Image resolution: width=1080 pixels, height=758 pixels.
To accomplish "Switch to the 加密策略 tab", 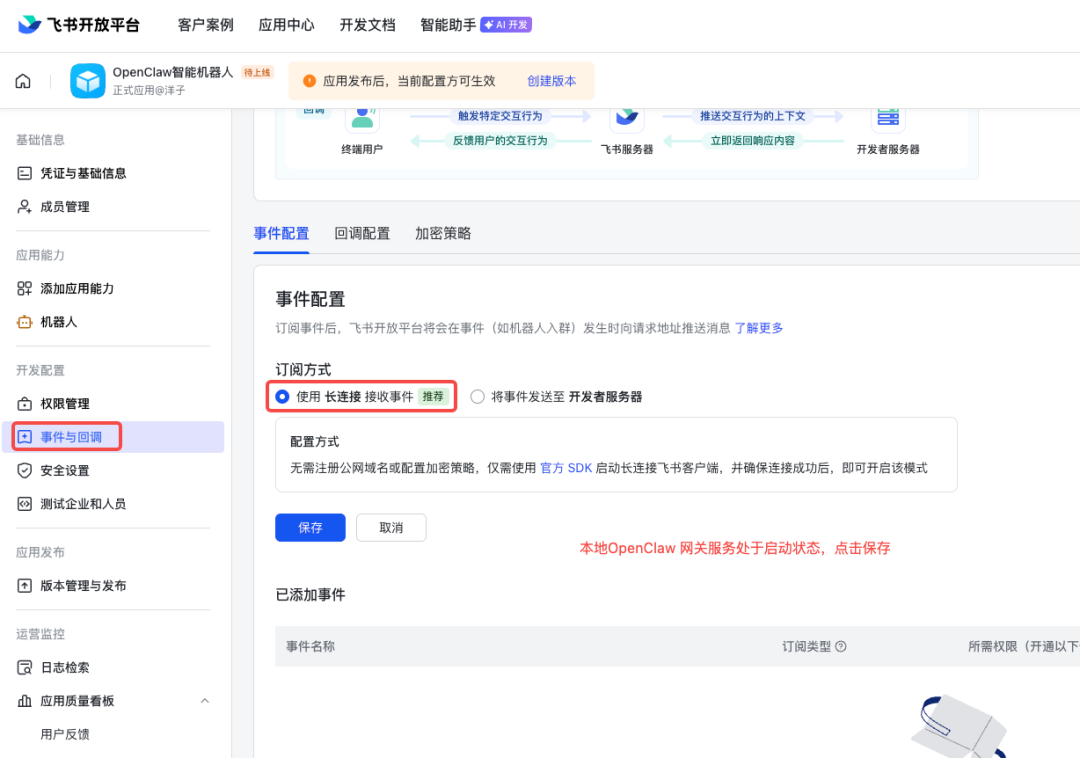I will tap(443, 233).
